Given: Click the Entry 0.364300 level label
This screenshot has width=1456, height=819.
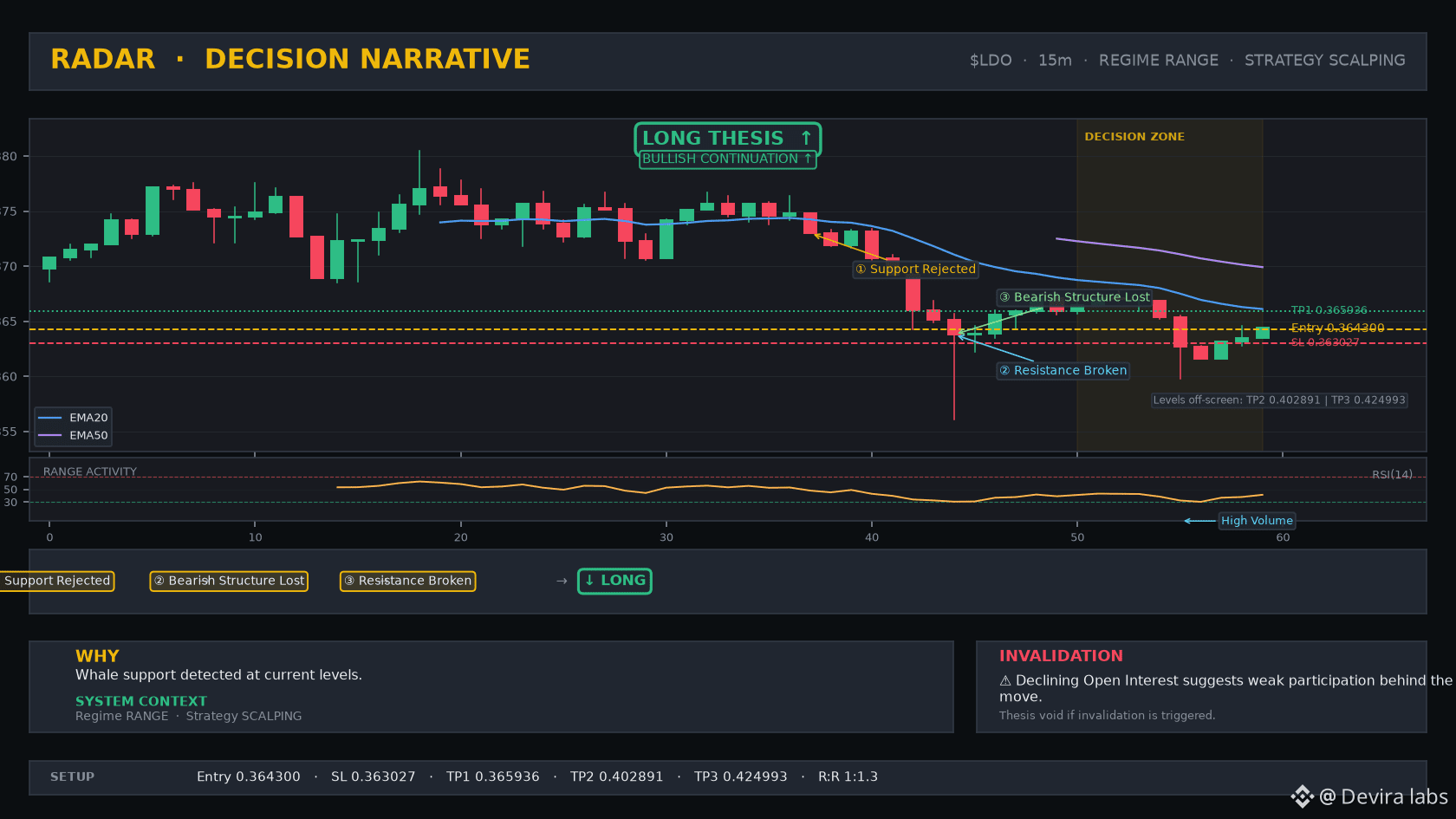Looking at the screenshot, I should pos(1337,328).
